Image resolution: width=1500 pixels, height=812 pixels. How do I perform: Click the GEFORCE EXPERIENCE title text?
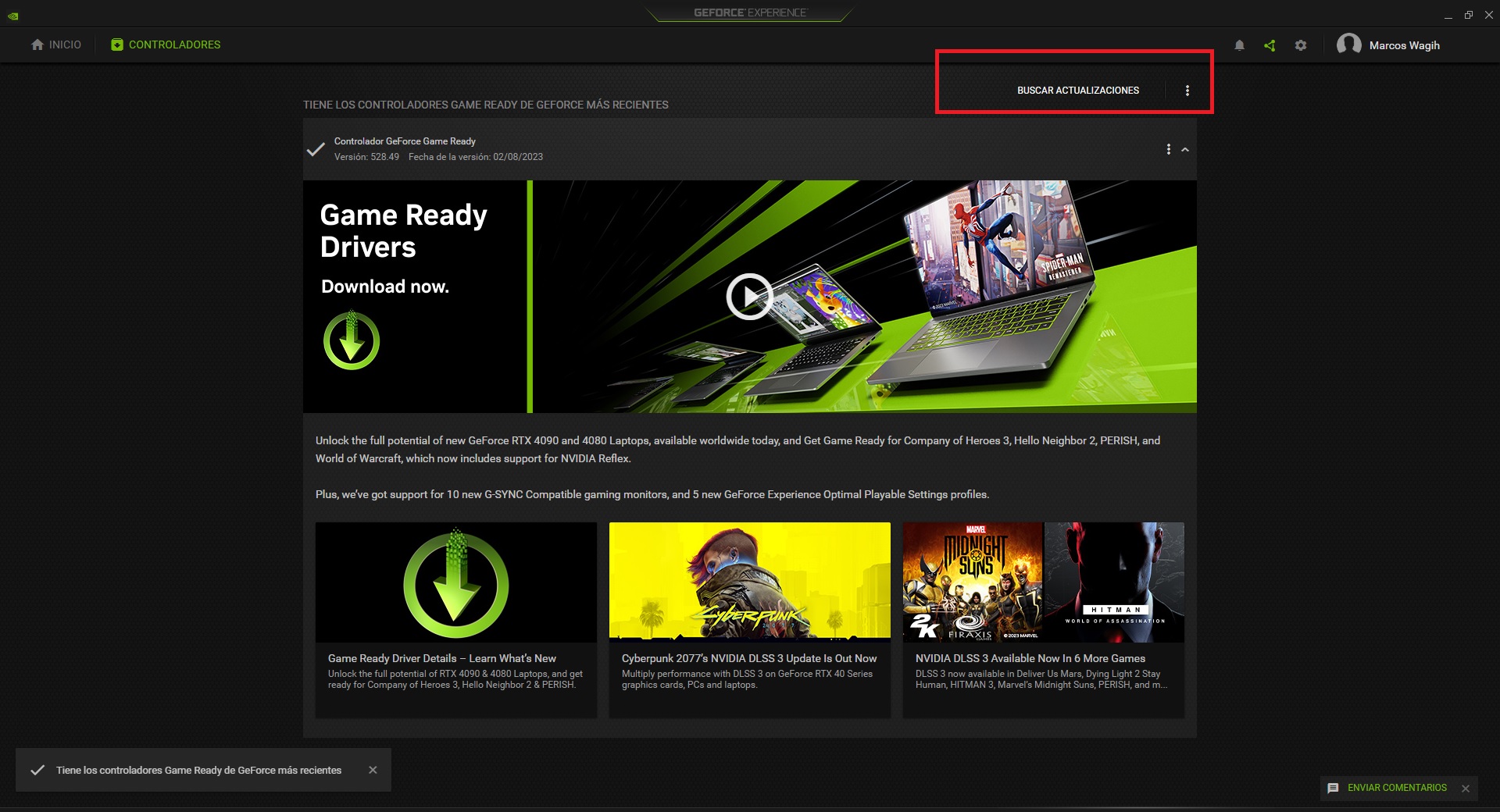pyautogui.click(x=750, y=12)
